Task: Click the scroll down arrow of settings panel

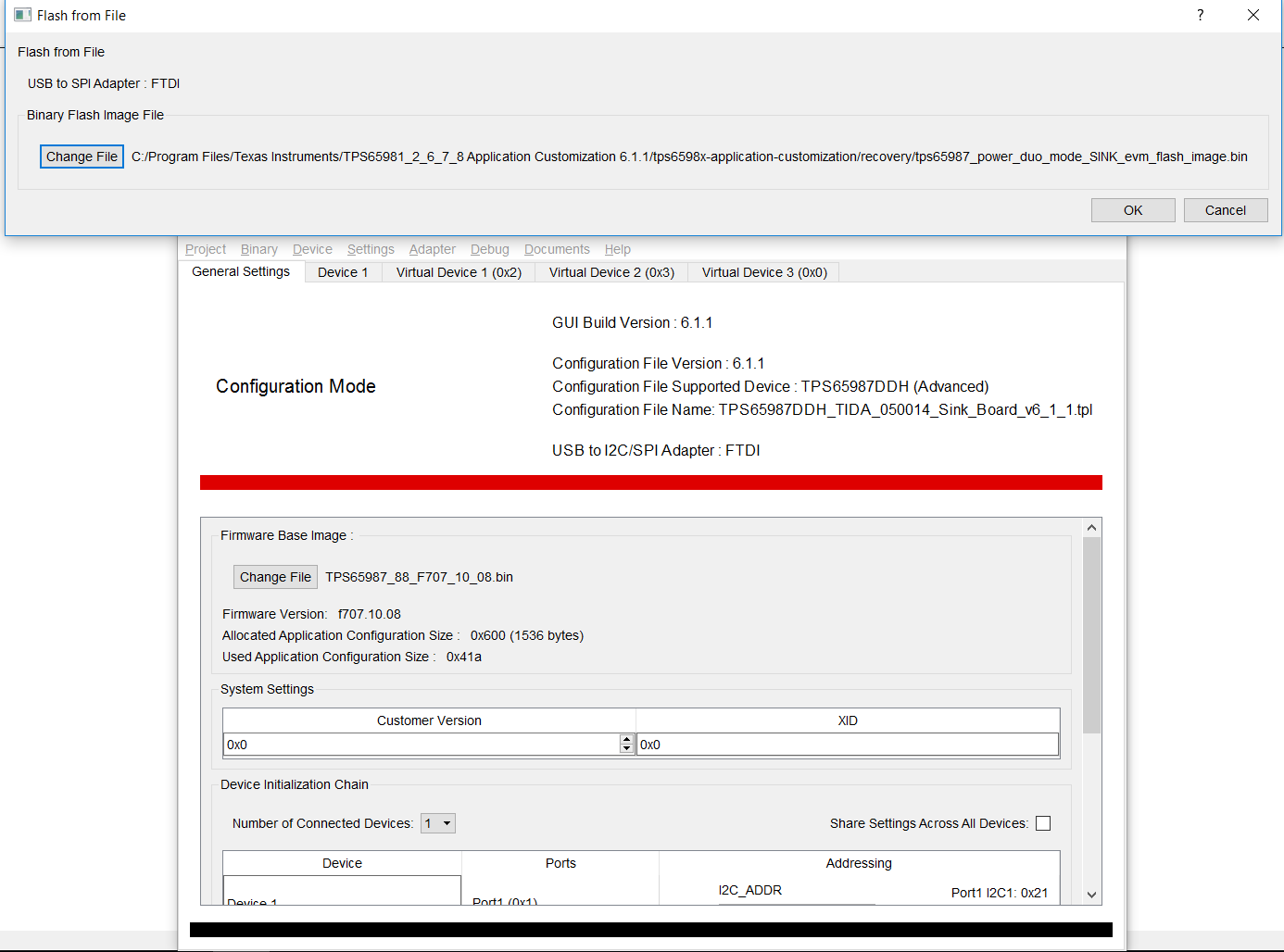Action: click(1091, 895)
